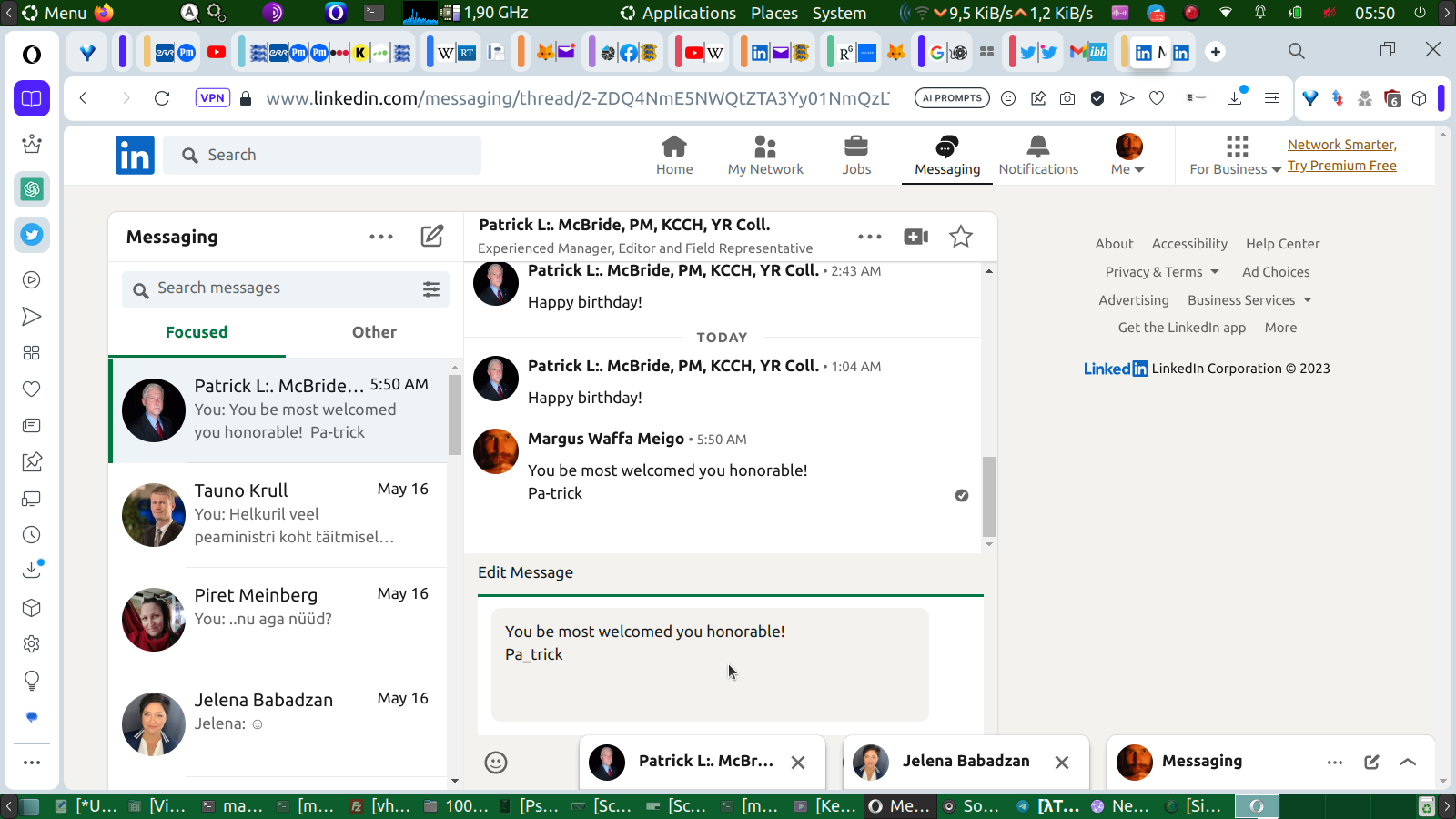This screenshot has height=819, width=1456.
Task: Open the Messaging overlay three-dots menu
Action: [x=1335, y=763]
